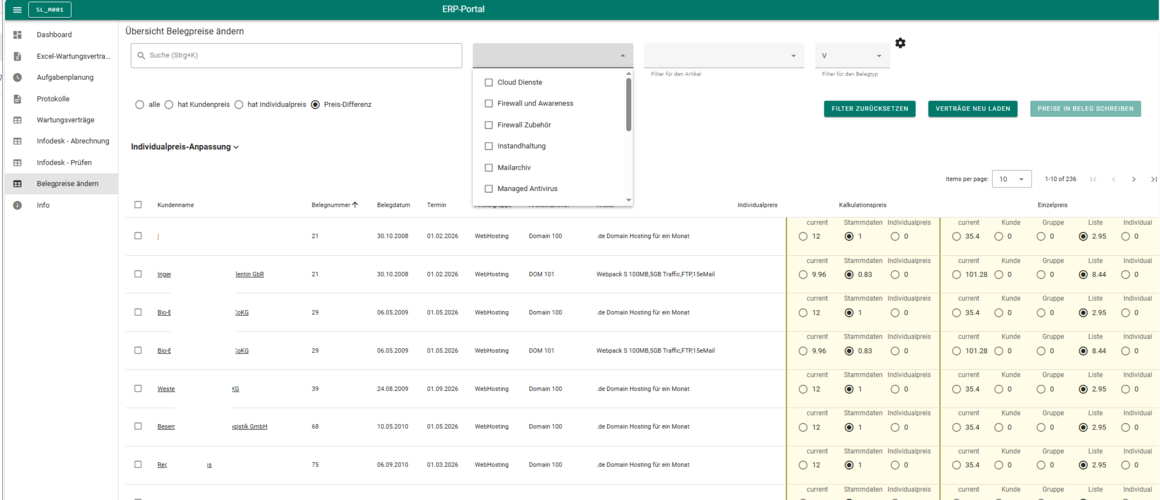Navigate to Wartungsverträge in the sidebar
The height and width of the screenshot is (500, 1160).
[65, 120]
